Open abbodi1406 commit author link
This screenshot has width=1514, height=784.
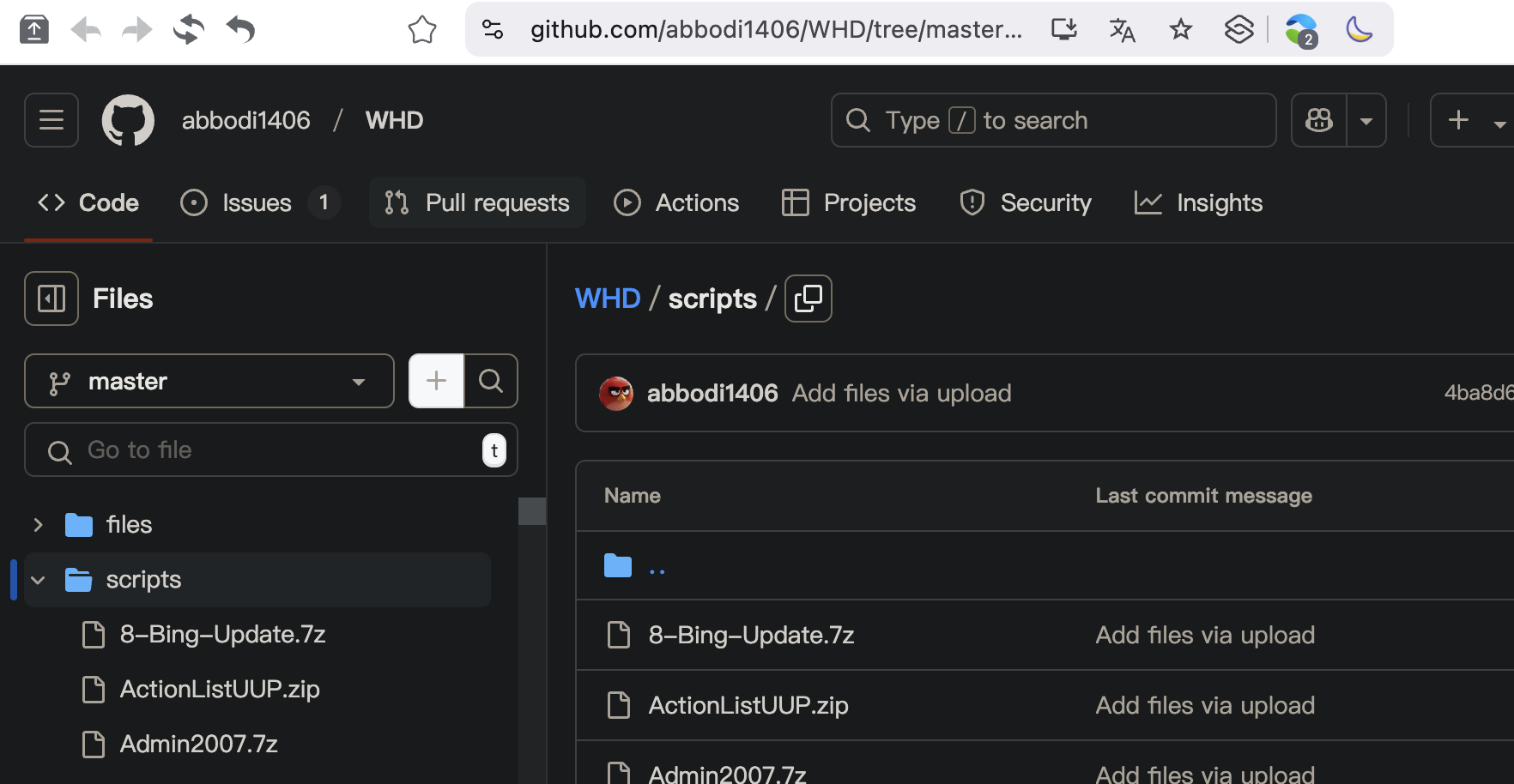click(712, 394)
